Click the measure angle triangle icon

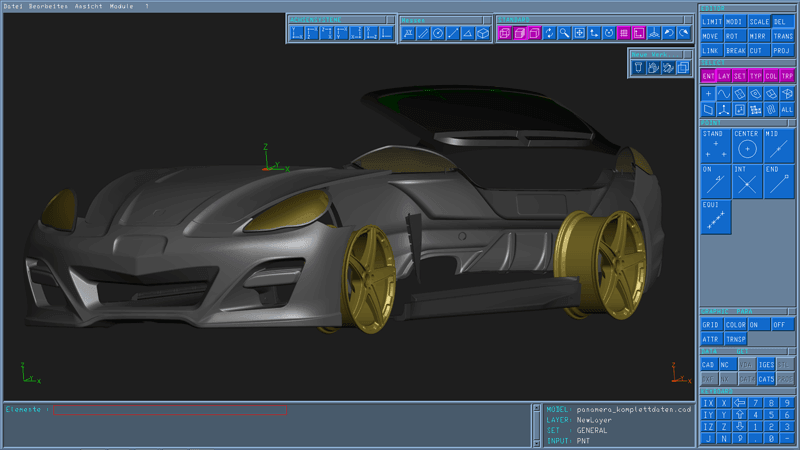pos(468,34)
